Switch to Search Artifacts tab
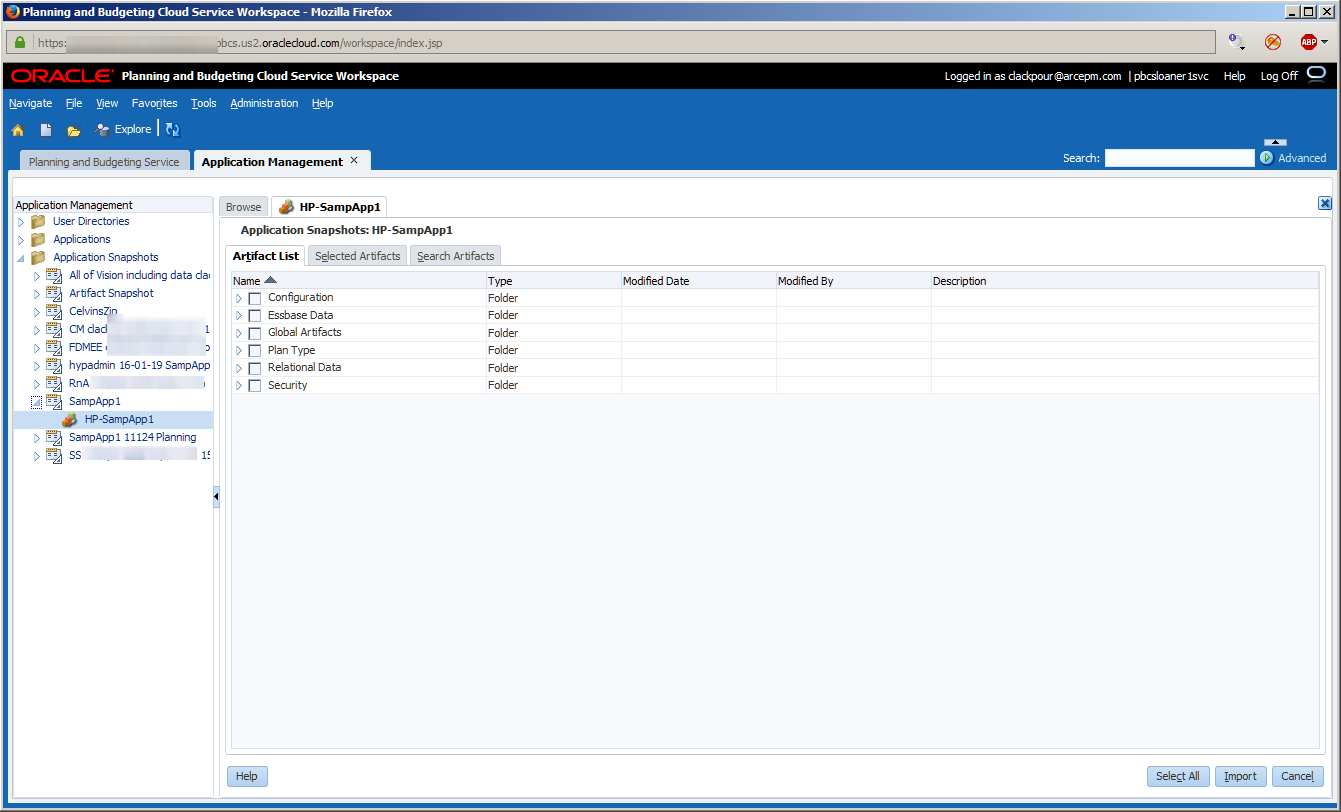Viewport: 1341px width, 812px height. coord(456,256)
